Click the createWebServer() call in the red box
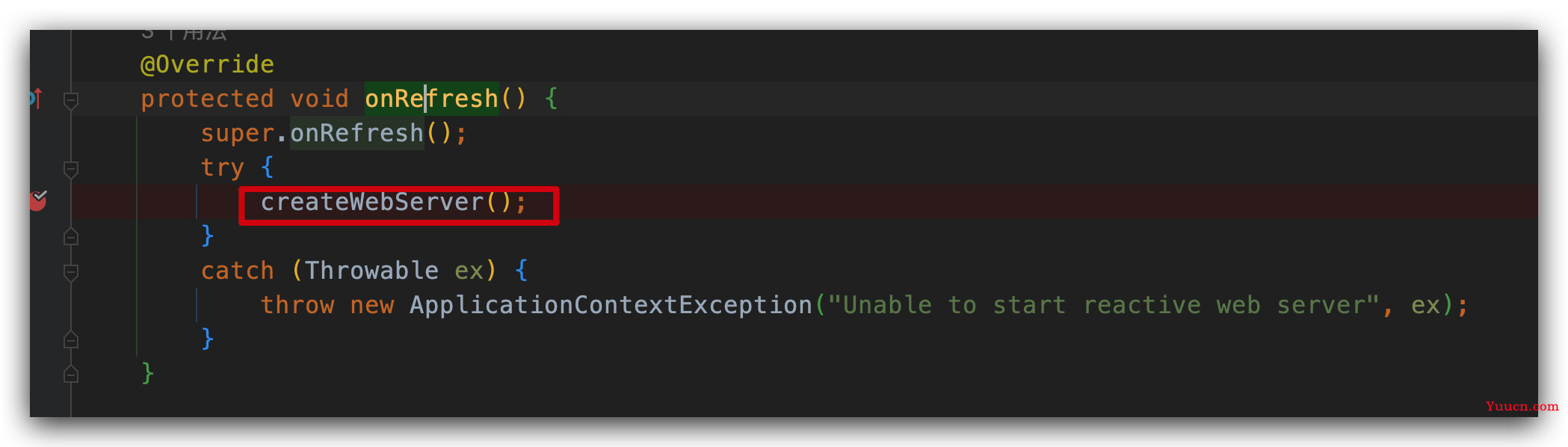The height and width of the screenshot is (447, 1568). coord(394,202)
